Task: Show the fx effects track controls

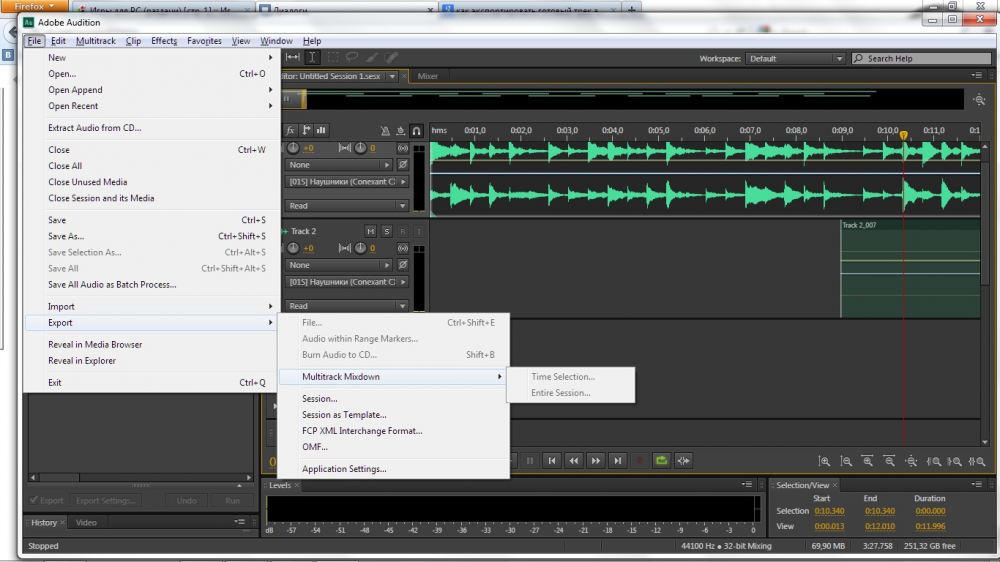Action: pyautogui.click(x=290, y=130)
